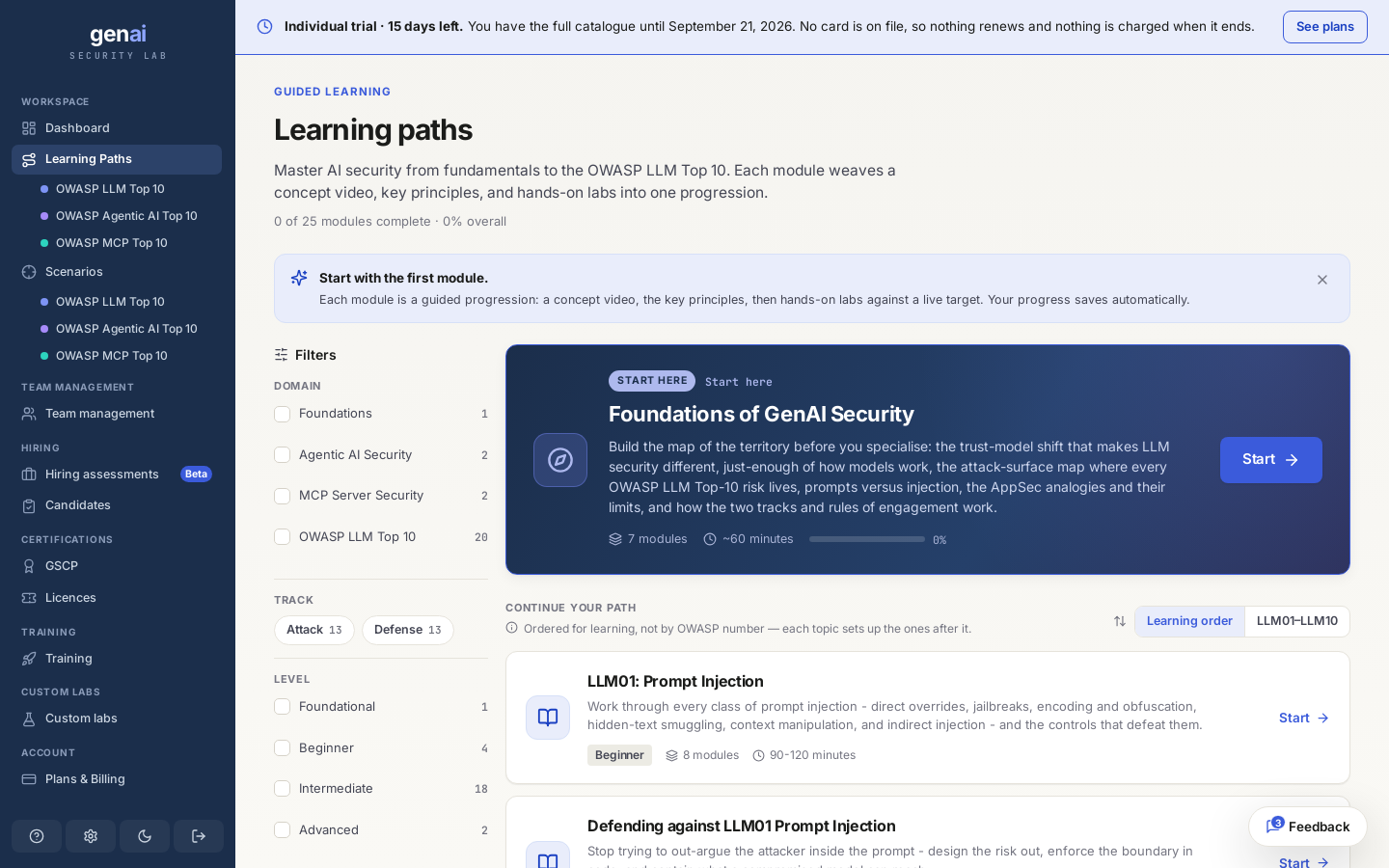Check the Intermediate level filter
Image resolution: width=1389 pixels, height=868 pixels.
tap(283, 789)
